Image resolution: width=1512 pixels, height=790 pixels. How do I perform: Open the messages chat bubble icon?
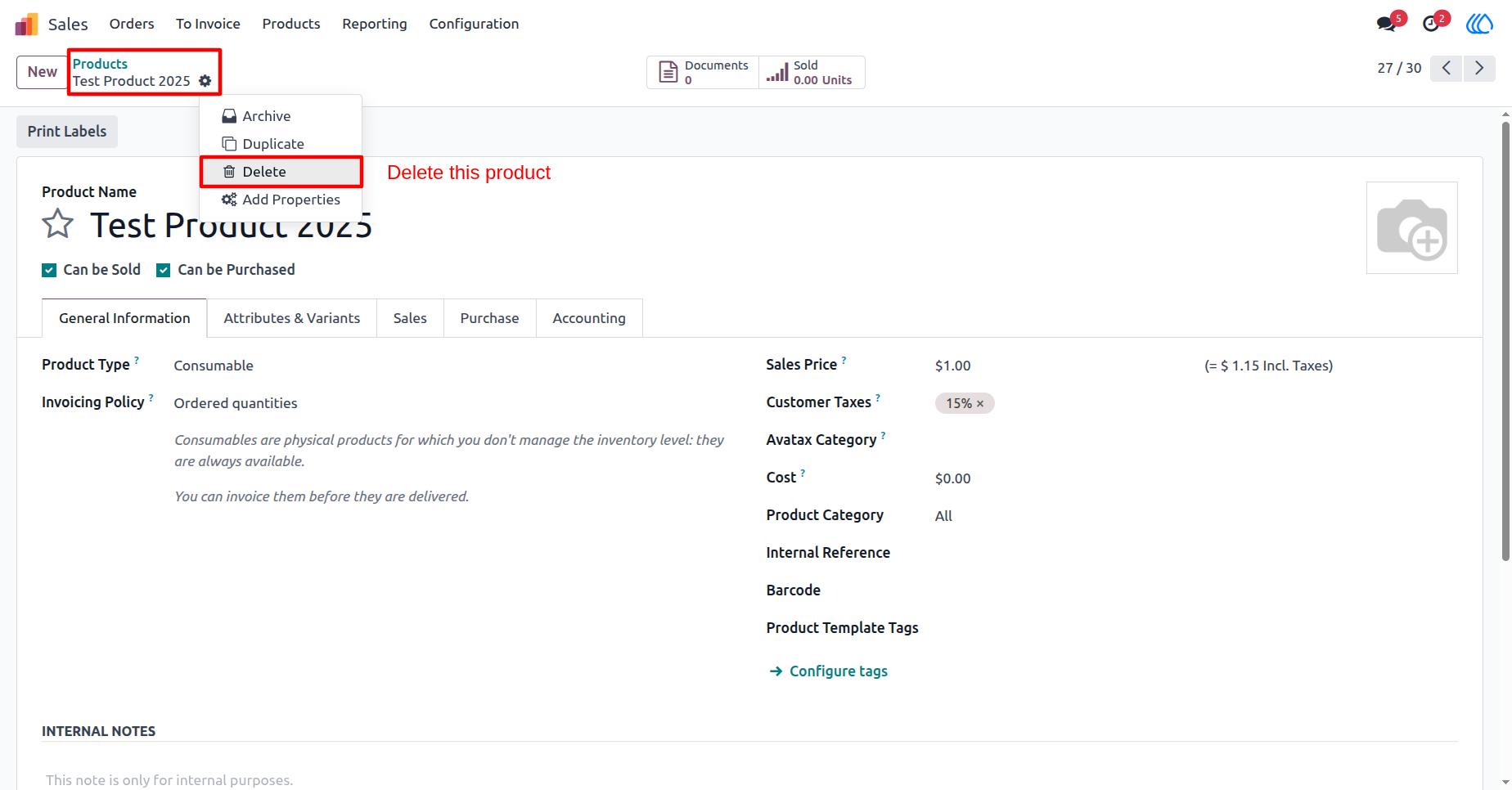pos(1387,24)
